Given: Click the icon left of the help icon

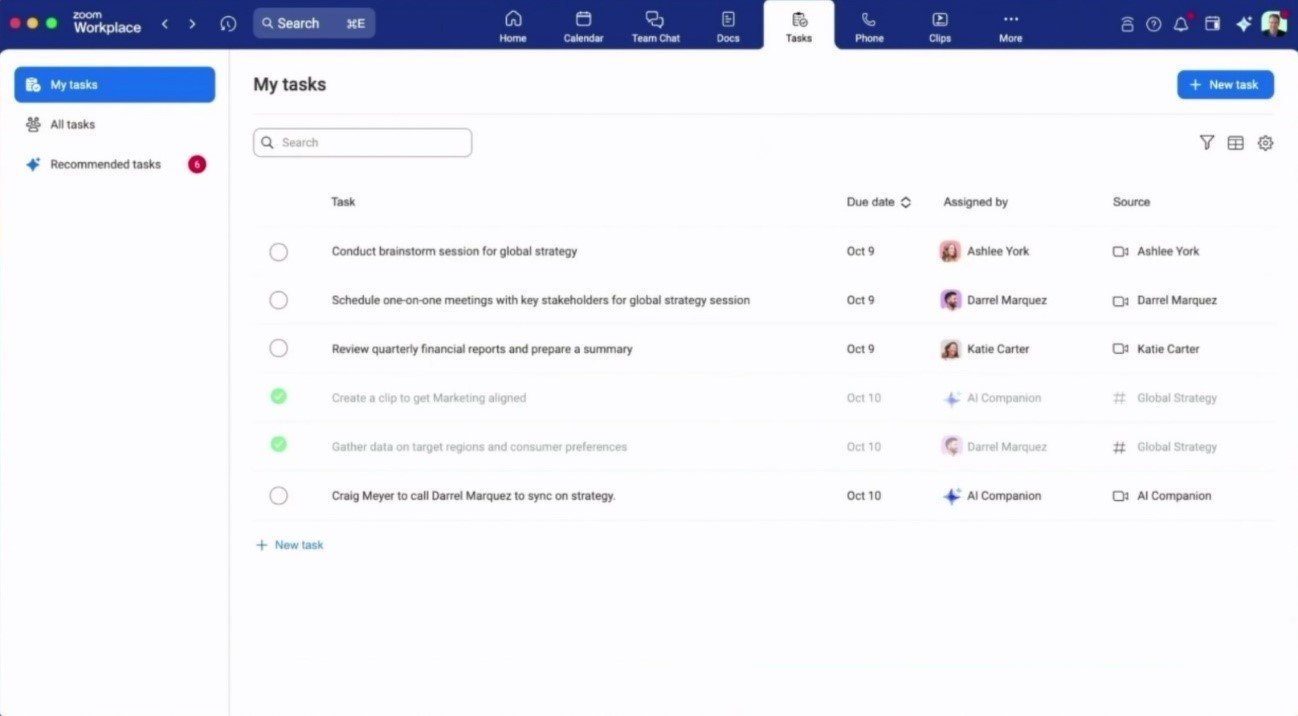Looking at the screenshot, I should (x=1127, y=24).
